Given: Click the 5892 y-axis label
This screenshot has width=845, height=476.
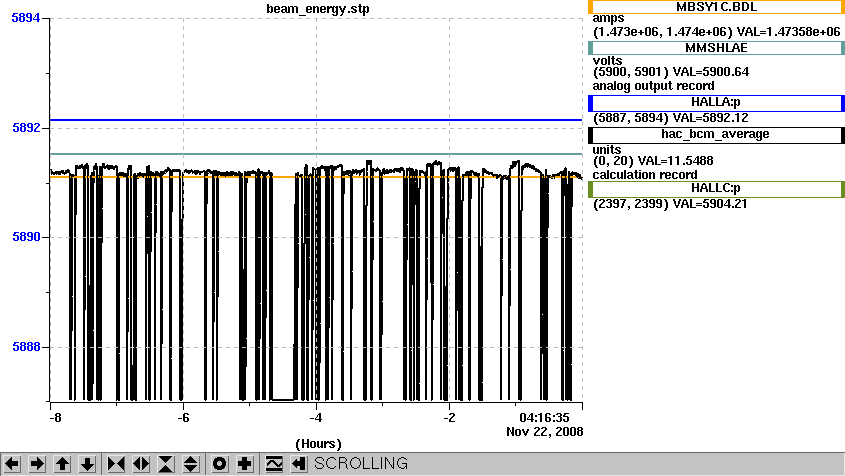Looking at the screenshot, I should pyautogui.click(x=26, y=128).
